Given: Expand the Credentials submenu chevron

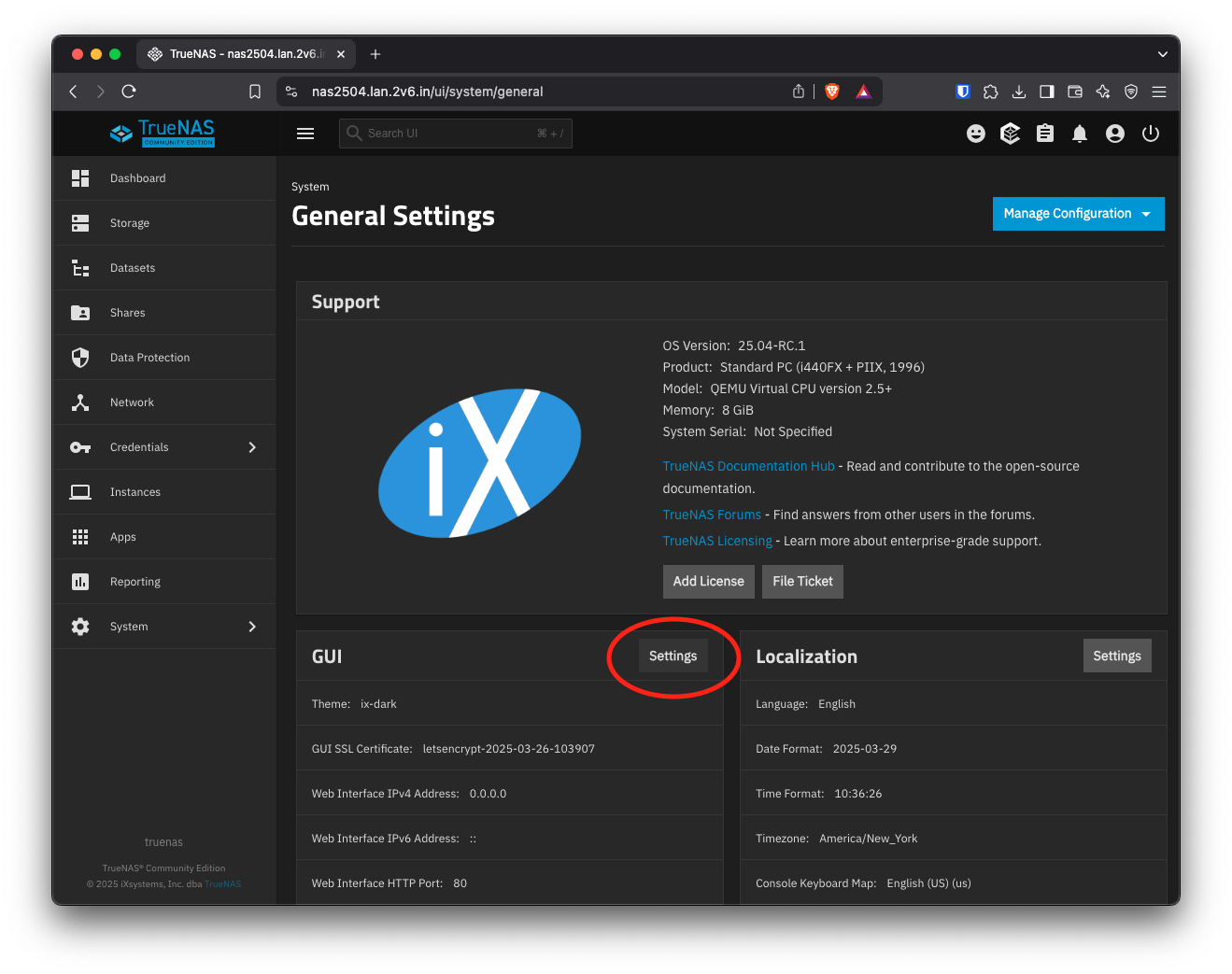Looking at the screenshot, I should [252, 447].
